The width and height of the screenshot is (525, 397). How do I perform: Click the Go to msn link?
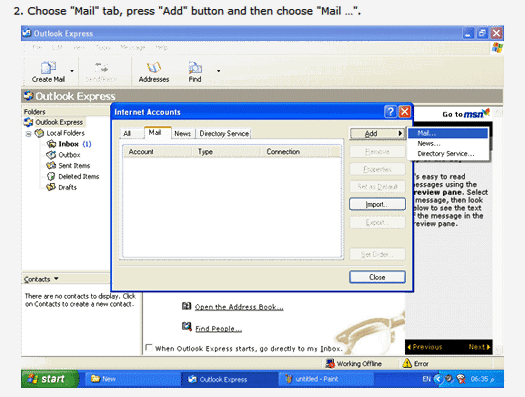[466, 113]
